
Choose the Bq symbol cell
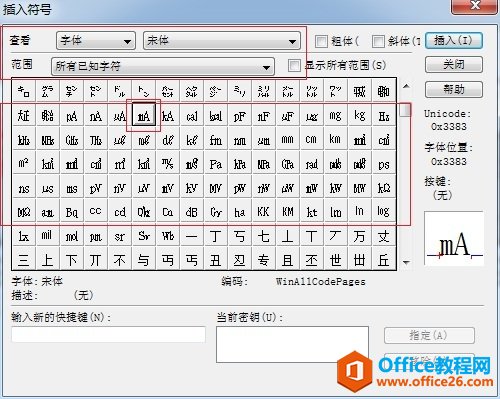tap(72, 211)
